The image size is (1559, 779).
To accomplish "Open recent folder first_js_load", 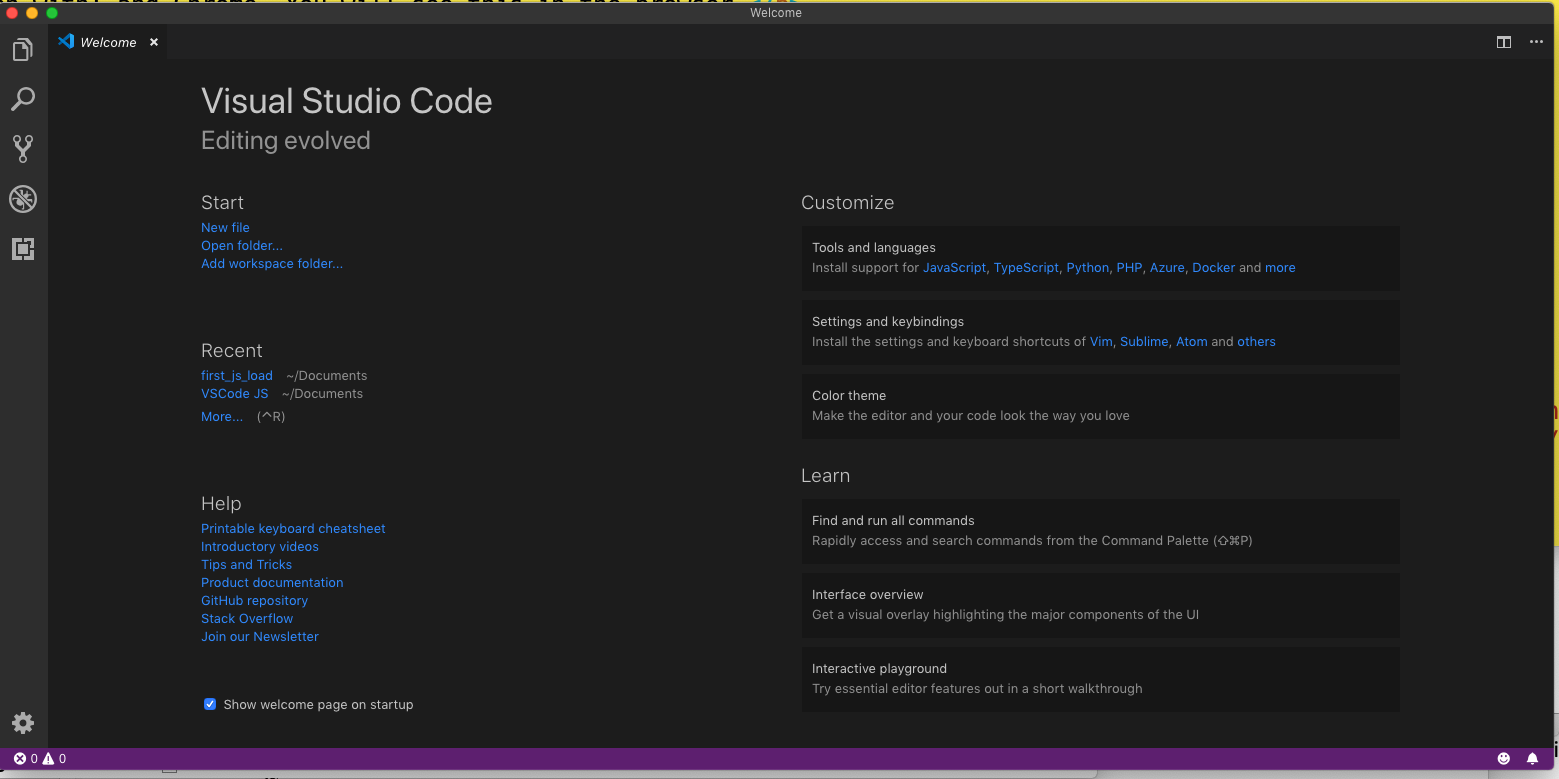I will [237, 375].
